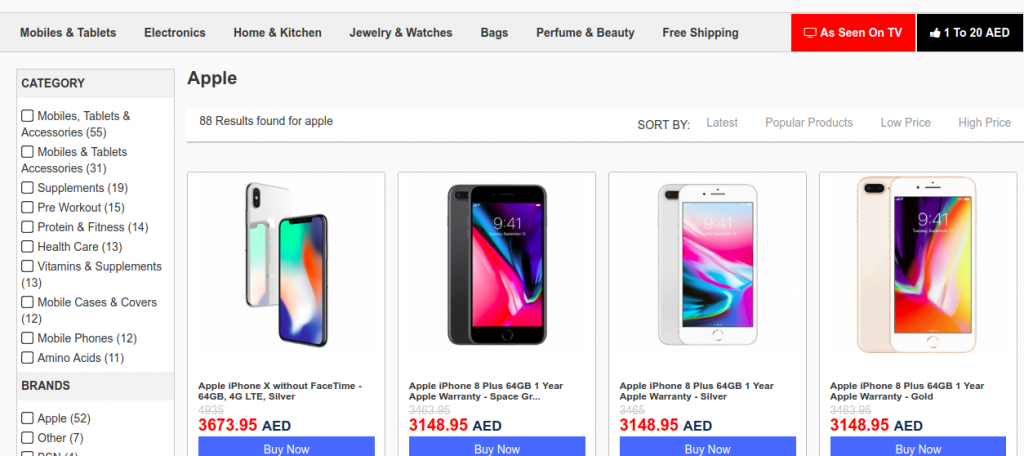Click the TV icon in As Seen On TV
The width and height of the screenshot is (1024, 456).
pyautogui.click(x=810, y=33)
